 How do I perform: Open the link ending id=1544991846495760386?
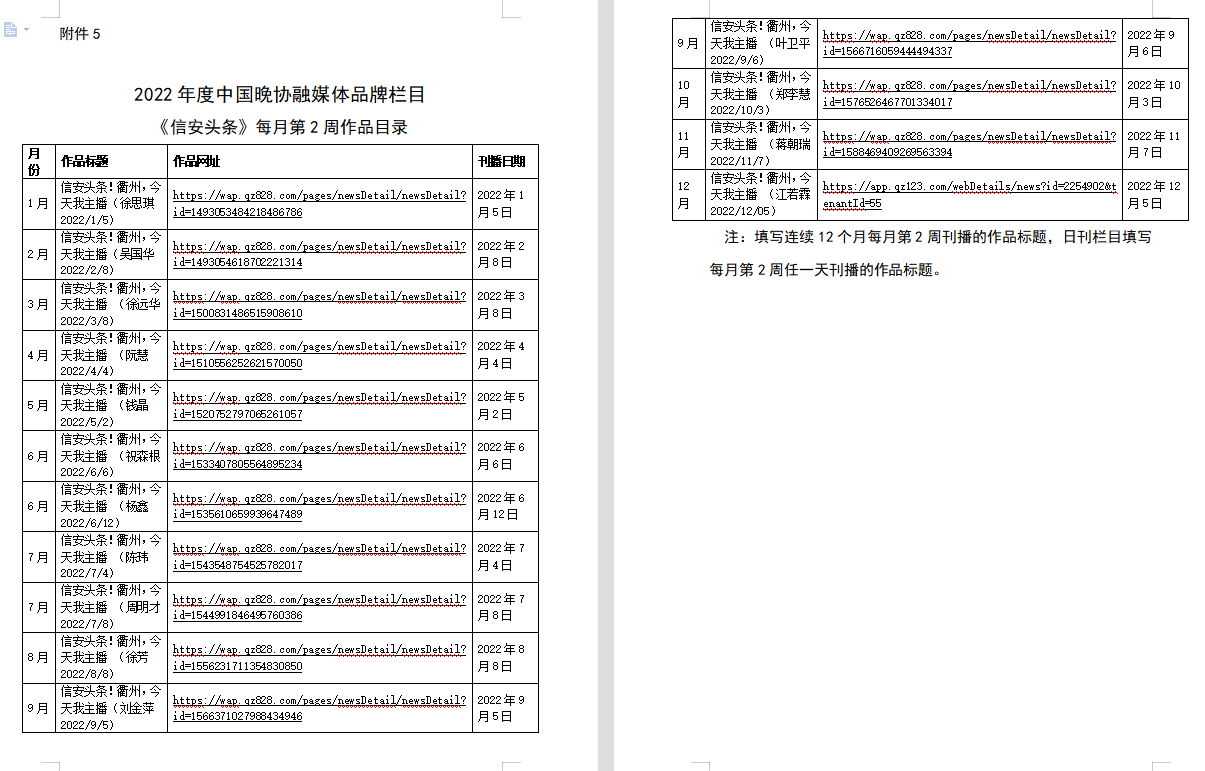(x=319, y=607)
